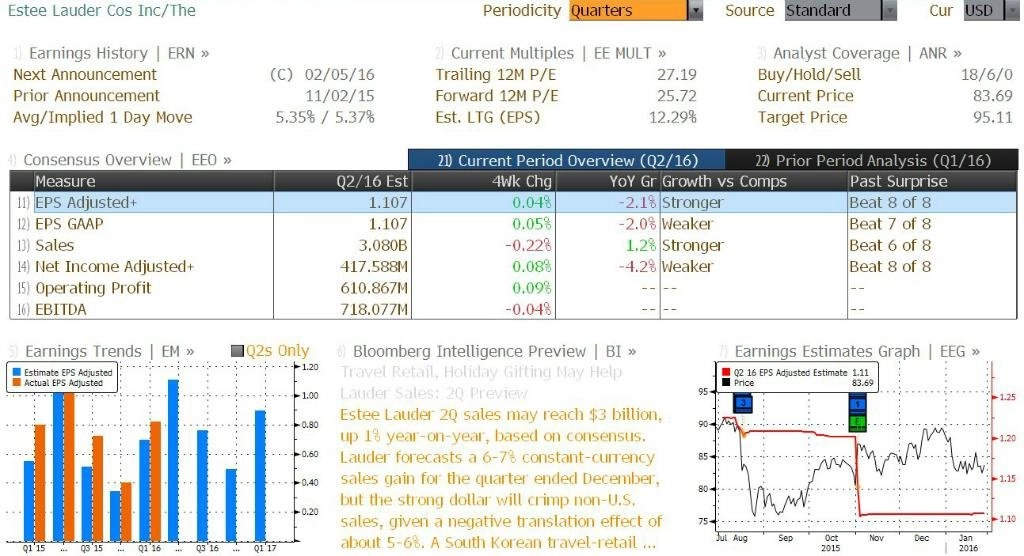This screenshot has height=556, width=1024.
Task: Open the Periodicity dropdown arrow
Action: point(696,10)
